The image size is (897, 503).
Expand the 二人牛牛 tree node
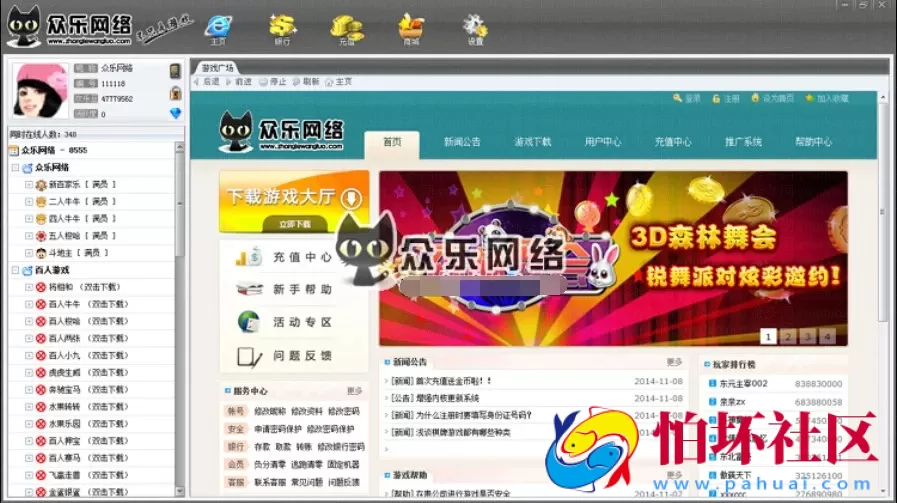coord(29,201)
